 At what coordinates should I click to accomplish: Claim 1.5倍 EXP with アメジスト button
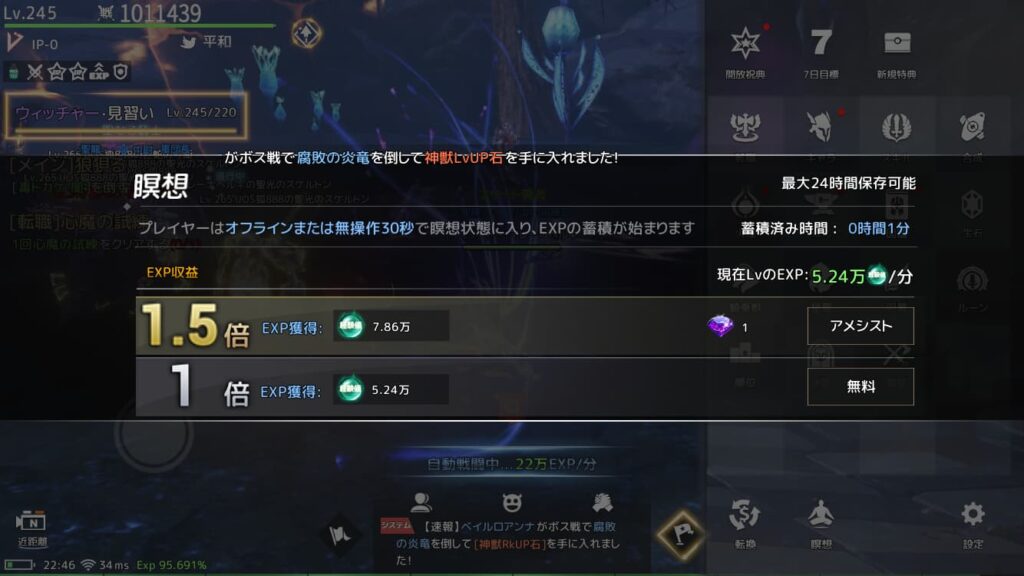(x=860, y=326)
